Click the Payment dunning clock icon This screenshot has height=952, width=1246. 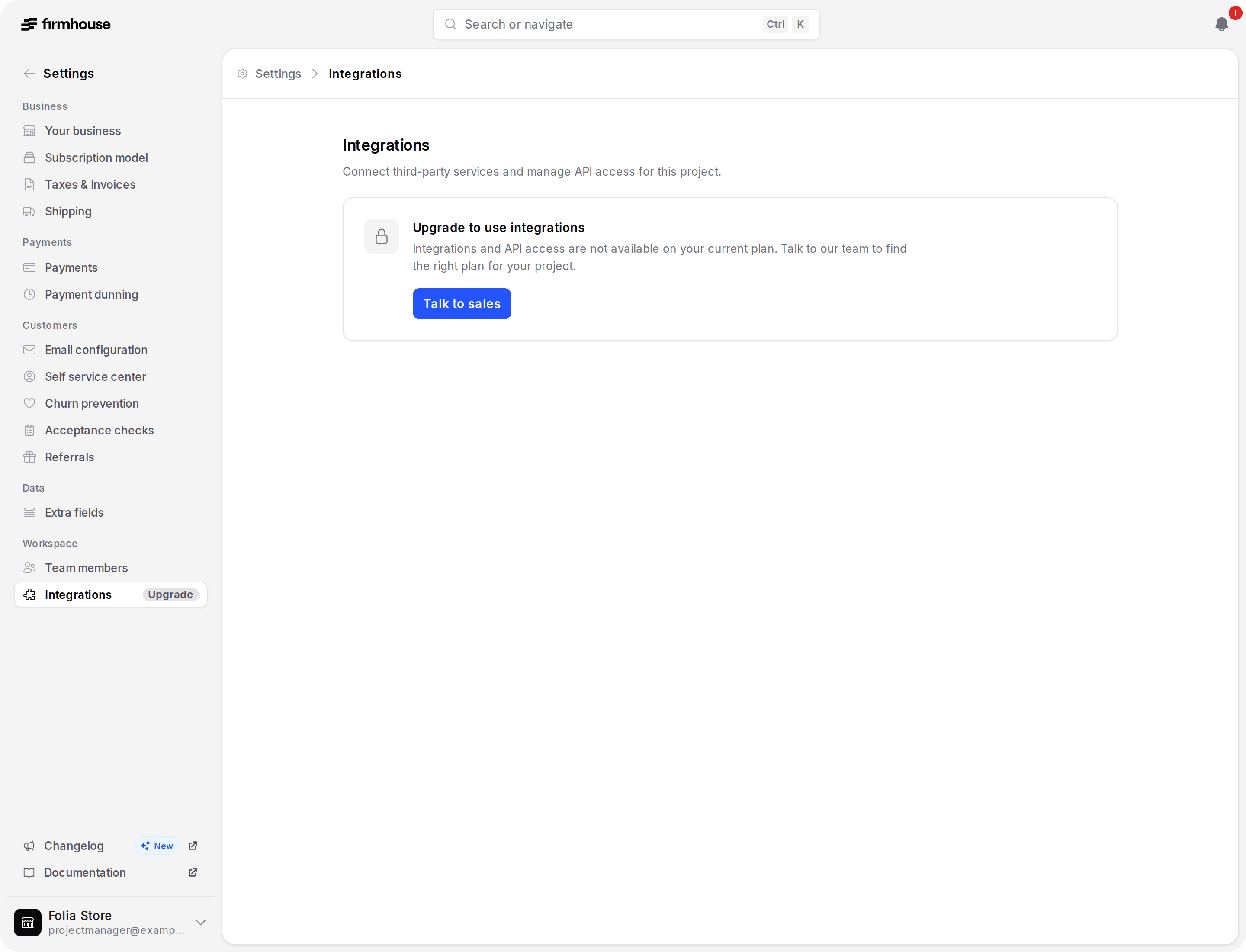coord(29,295)
